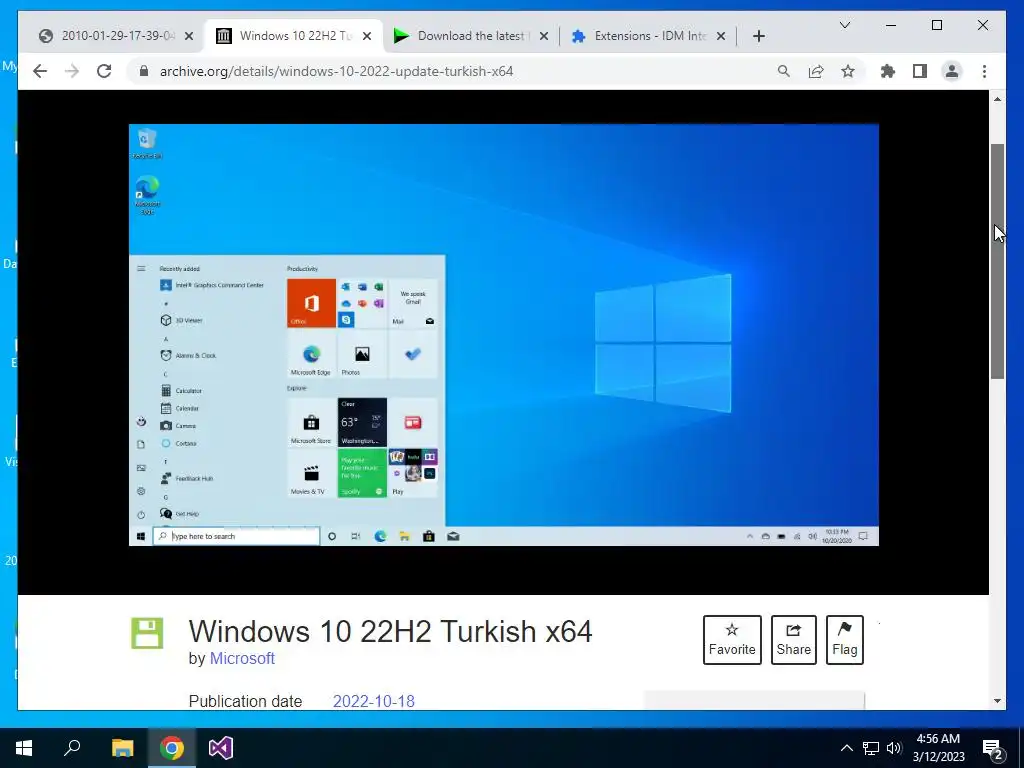Open File Explorer from taskbar
Screen dimensions: 1024x768
[x=122, y=748]
